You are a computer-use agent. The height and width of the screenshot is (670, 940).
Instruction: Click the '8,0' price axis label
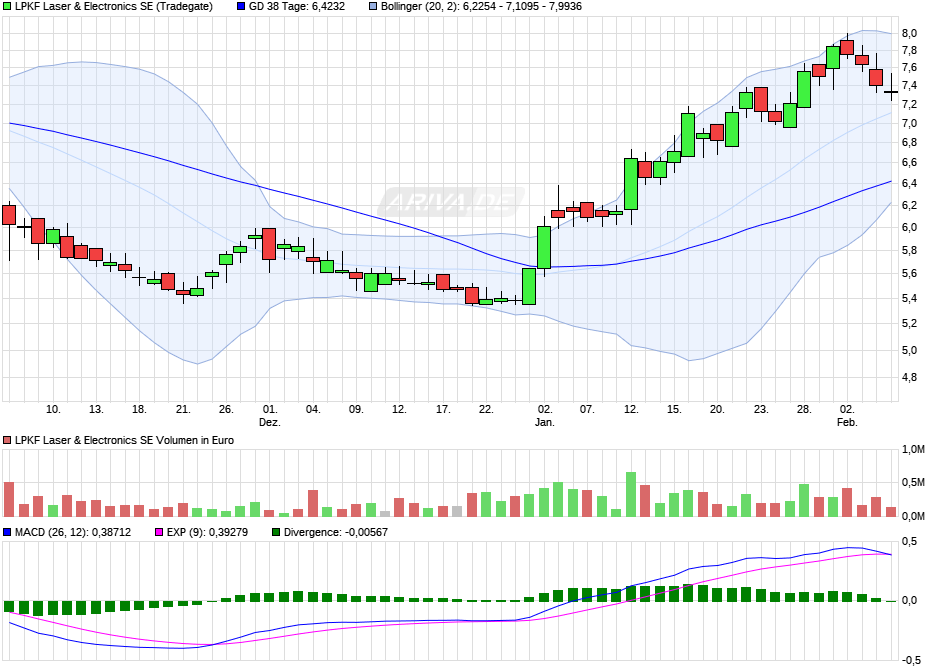tap(909, 34)
